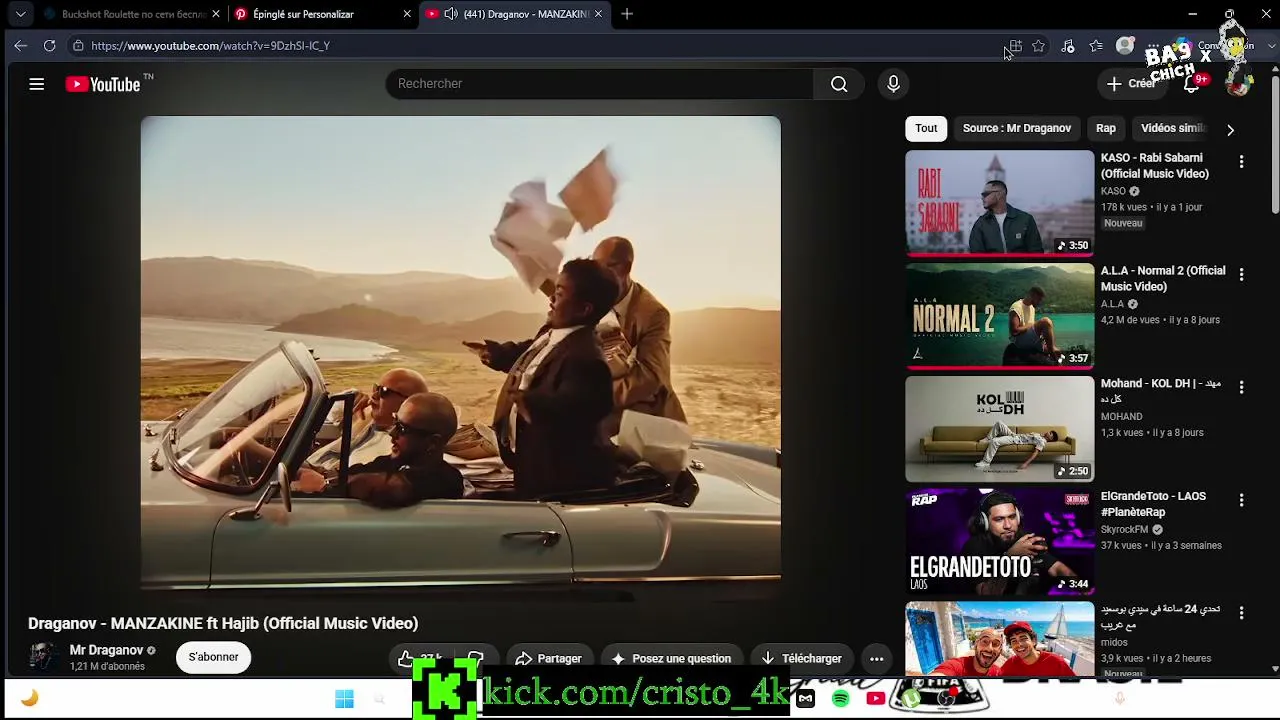Open the Mr Draganov channel name link
This screenshot has width=1280, height=720.
106,650
